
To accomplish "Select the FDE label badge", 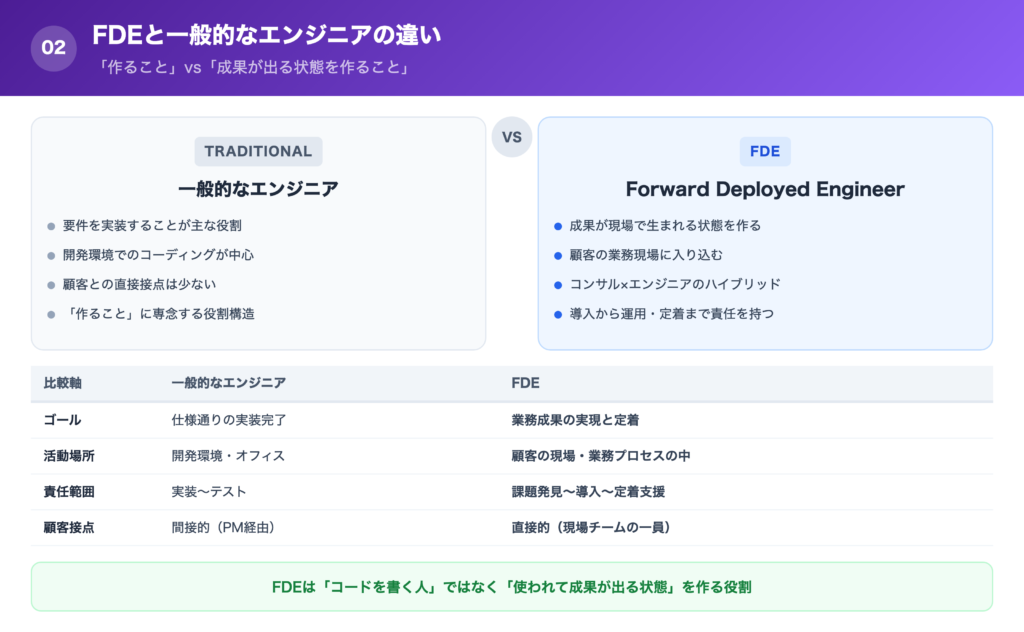I will [x=765, y=151].
